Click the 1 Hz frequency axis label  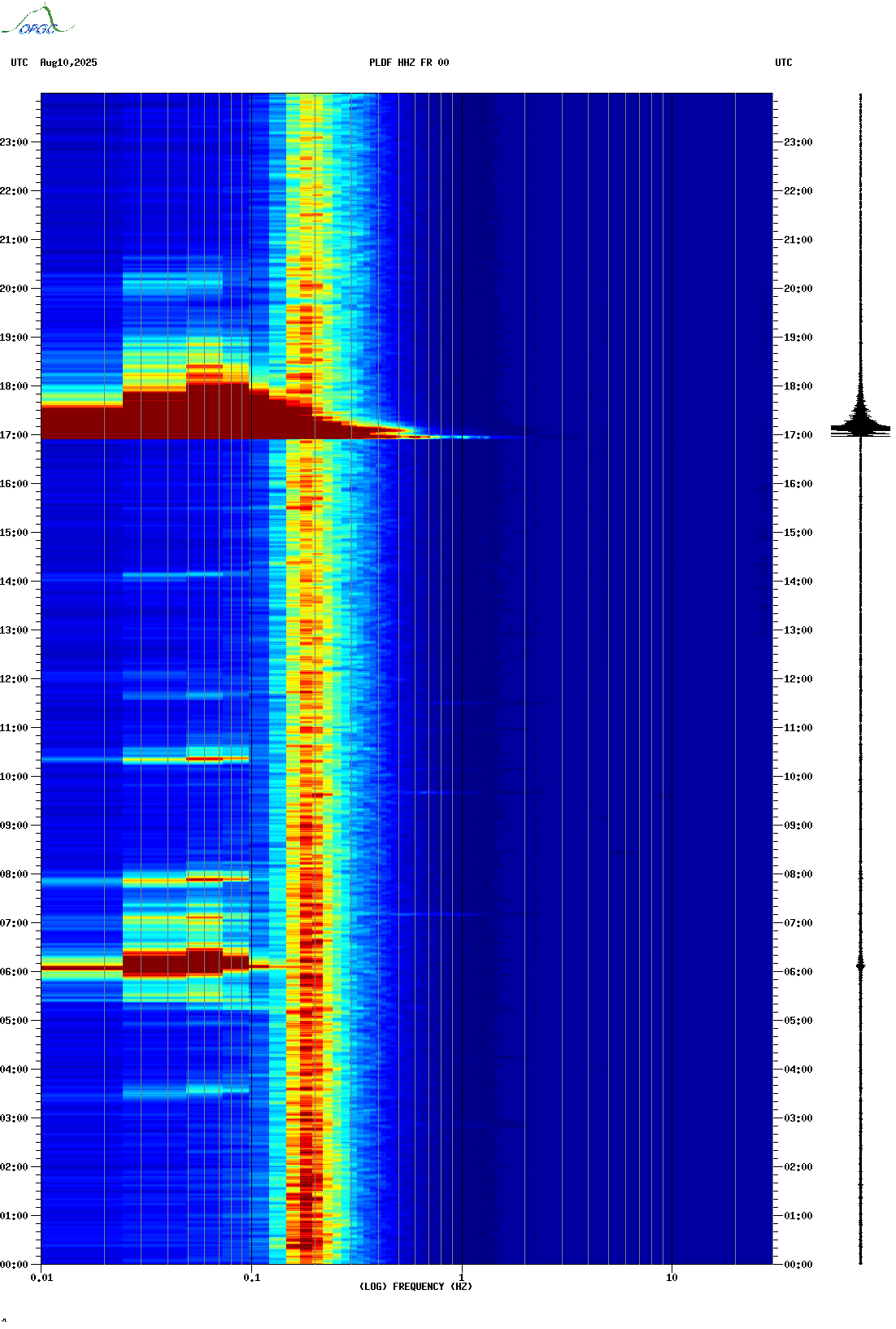click(462, 1278)
